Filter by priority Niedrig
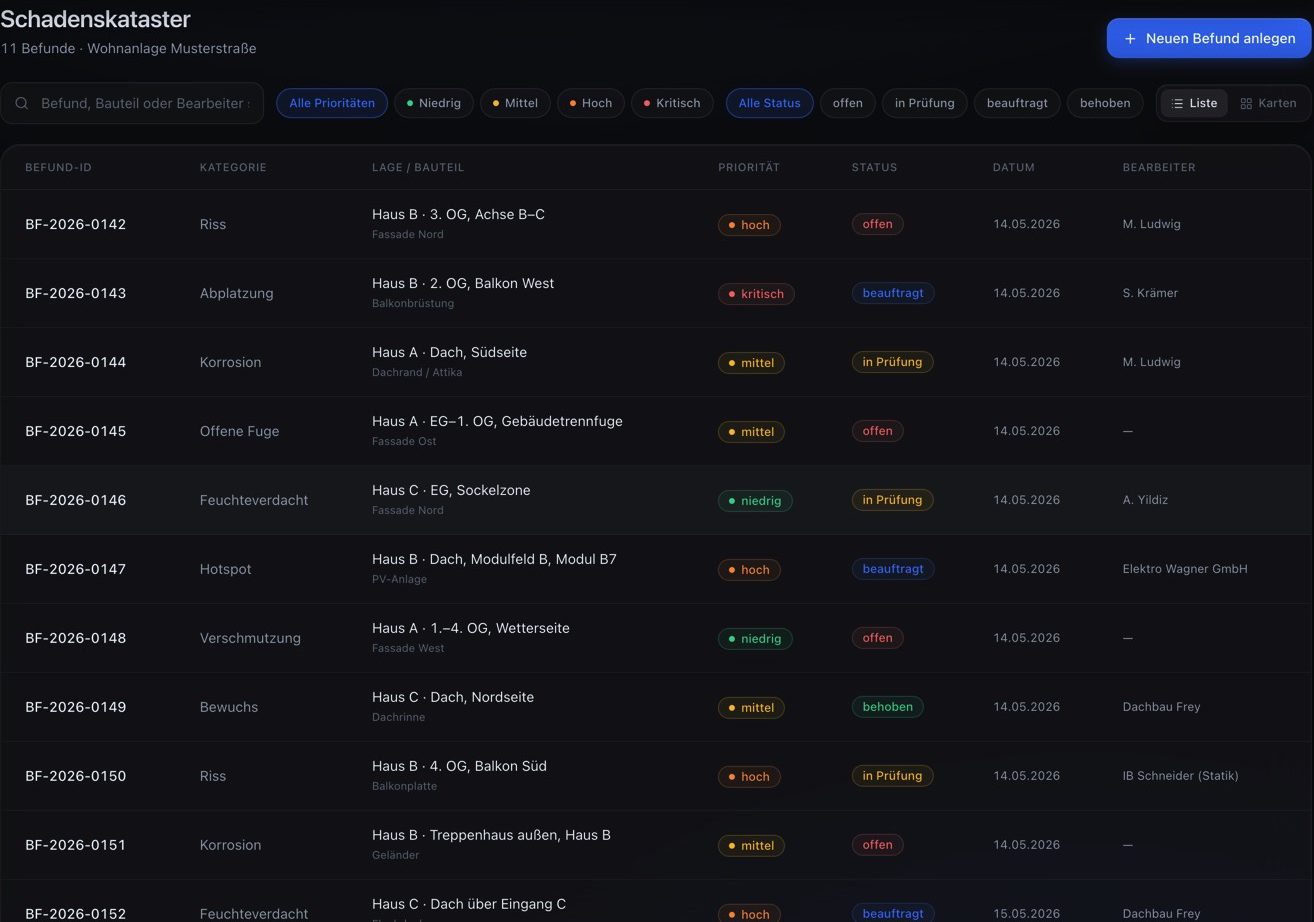This screenshot has width=1314, height=922. (x=434, y=103)
